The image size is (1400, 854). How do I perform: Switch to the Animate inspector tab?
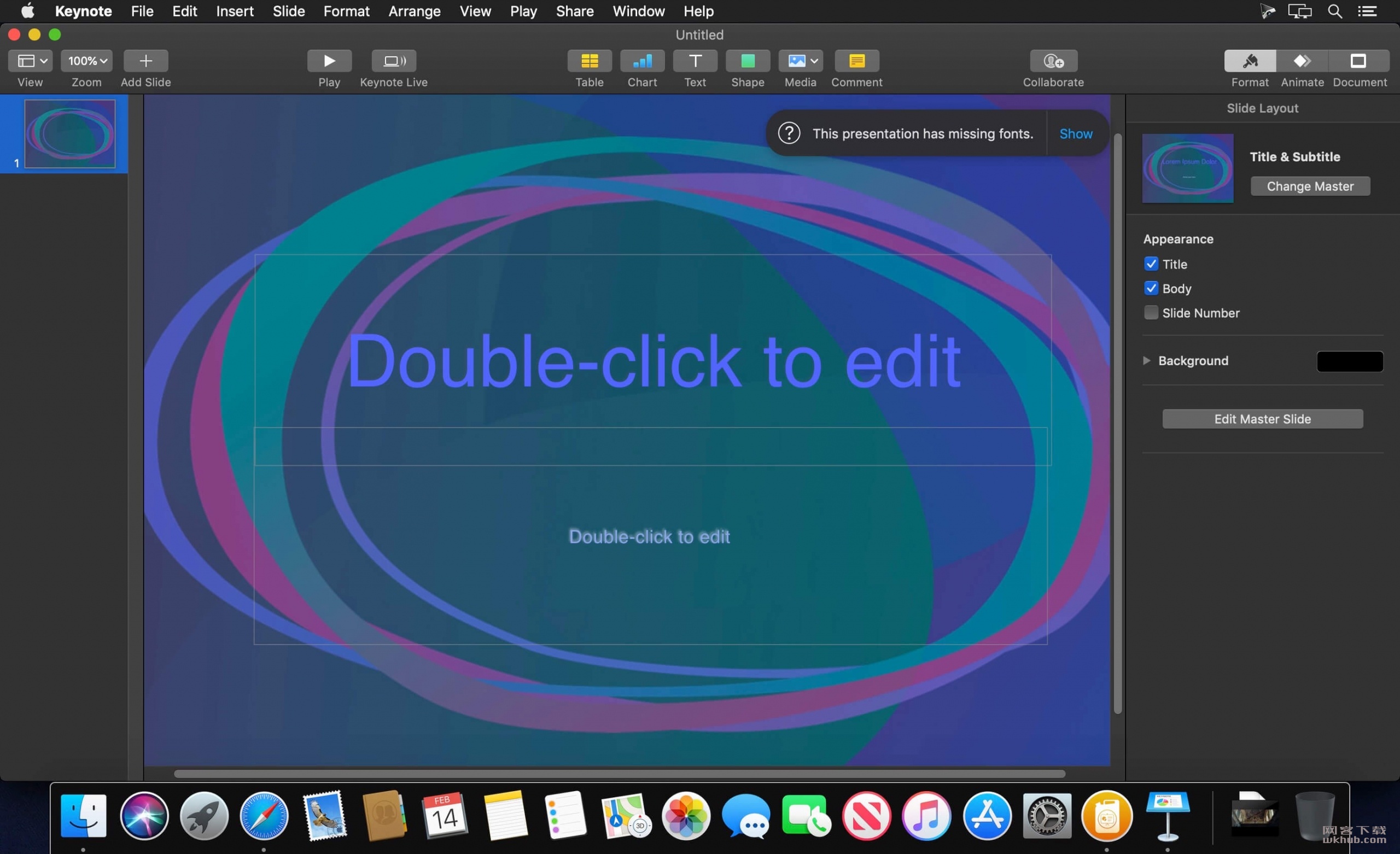coord(1302,61)
